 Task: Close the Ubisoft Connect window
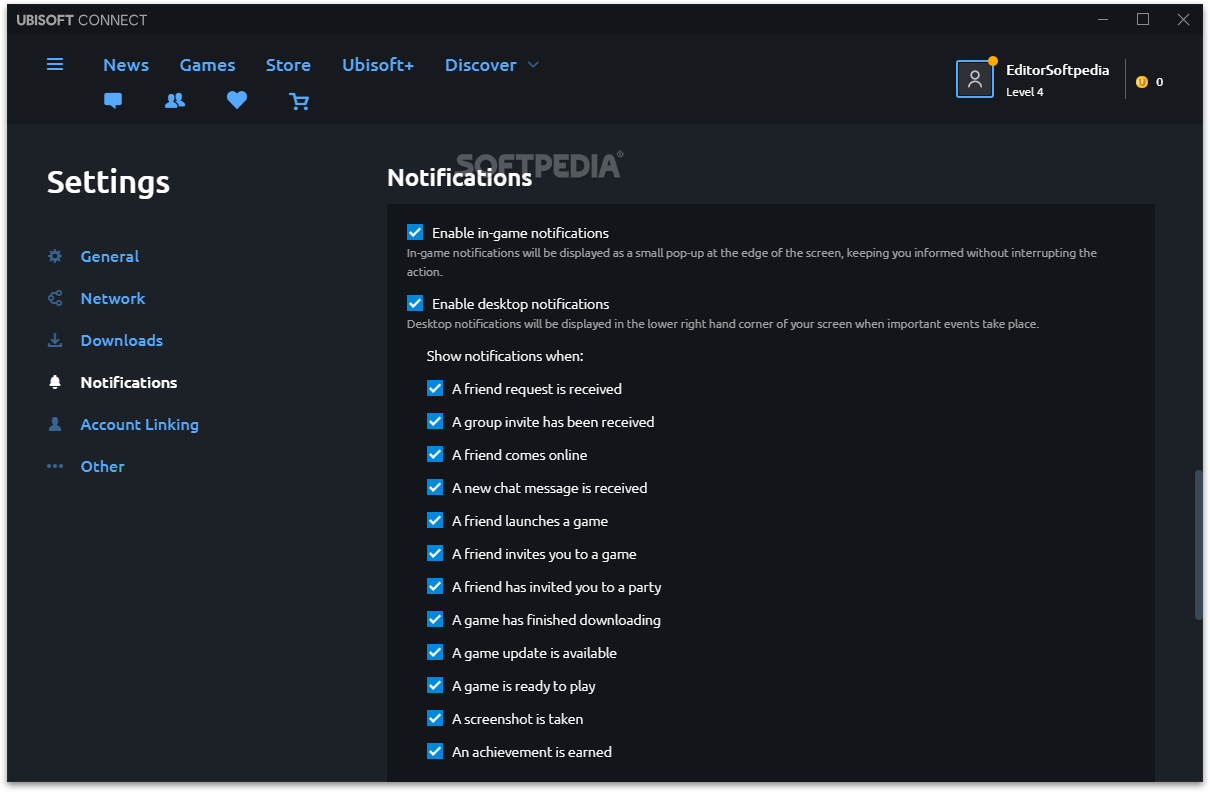(x=1183, y=20)
